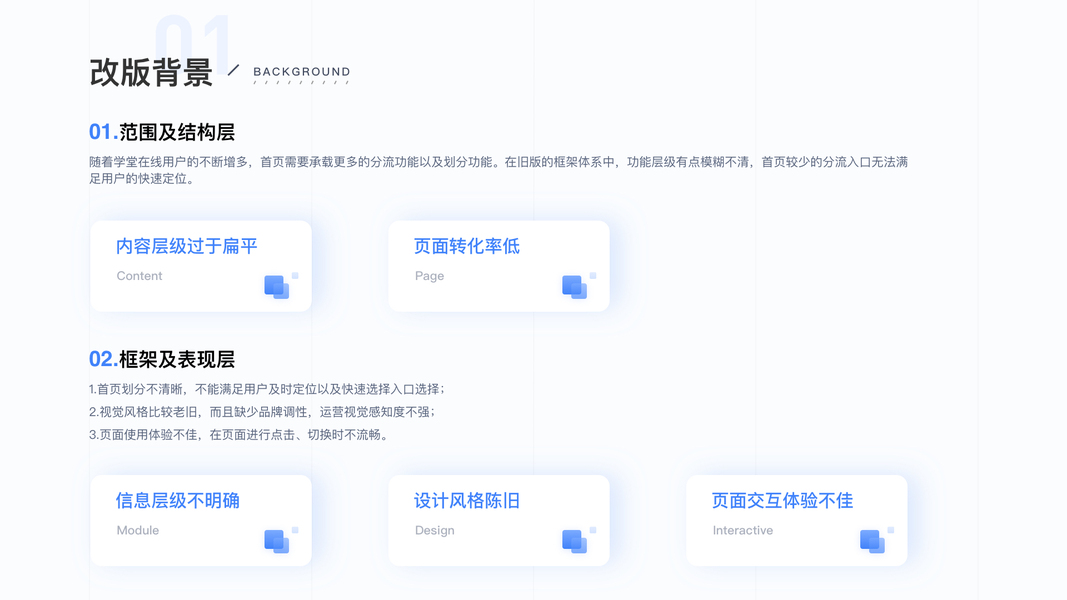The image size is (1067, 600).
Task: Click the Page subtitle label
Action: point(429,276)
